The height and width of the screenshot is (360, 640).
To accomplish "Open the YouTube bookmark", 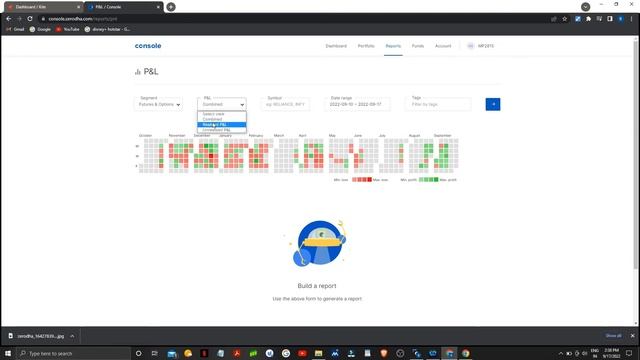I will [68, 29].
